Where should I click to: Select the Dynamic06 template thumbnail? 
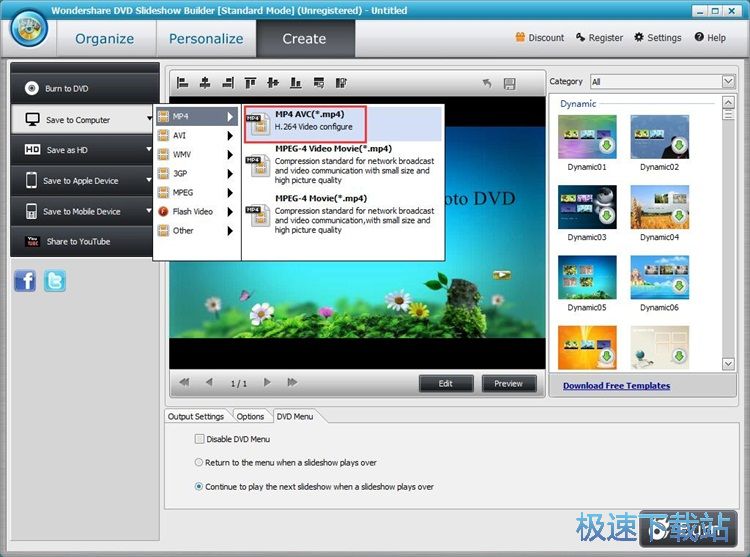point(660,277)
